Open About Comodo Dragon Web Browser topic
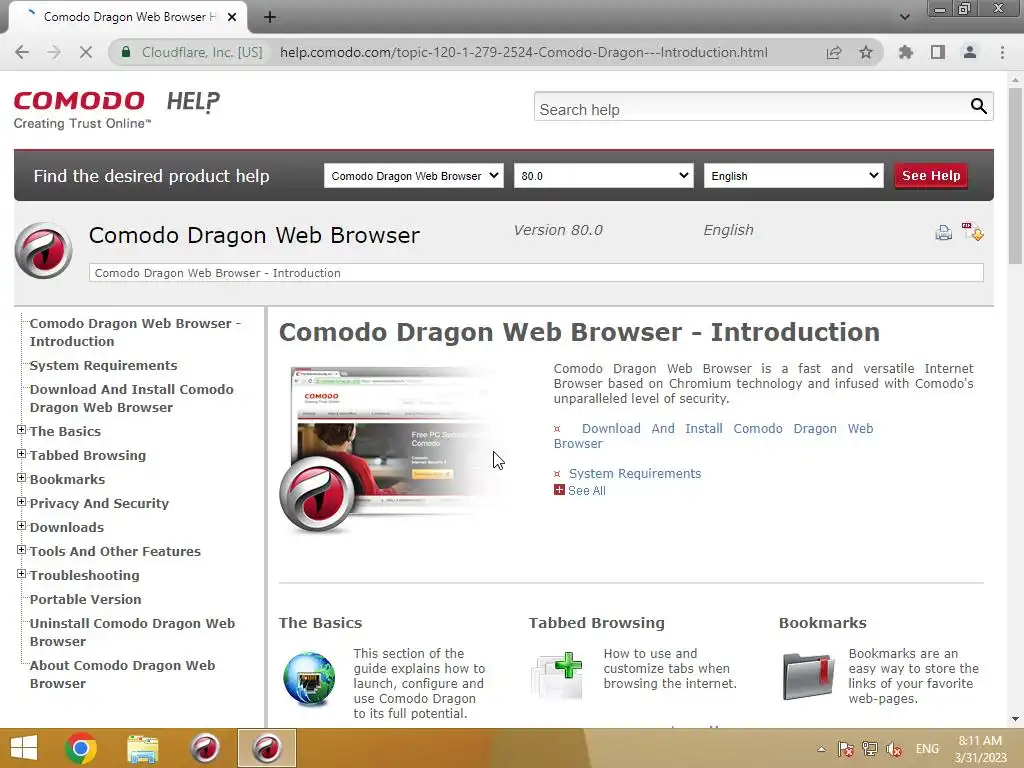1024x768 pixels. click(122, 675)
